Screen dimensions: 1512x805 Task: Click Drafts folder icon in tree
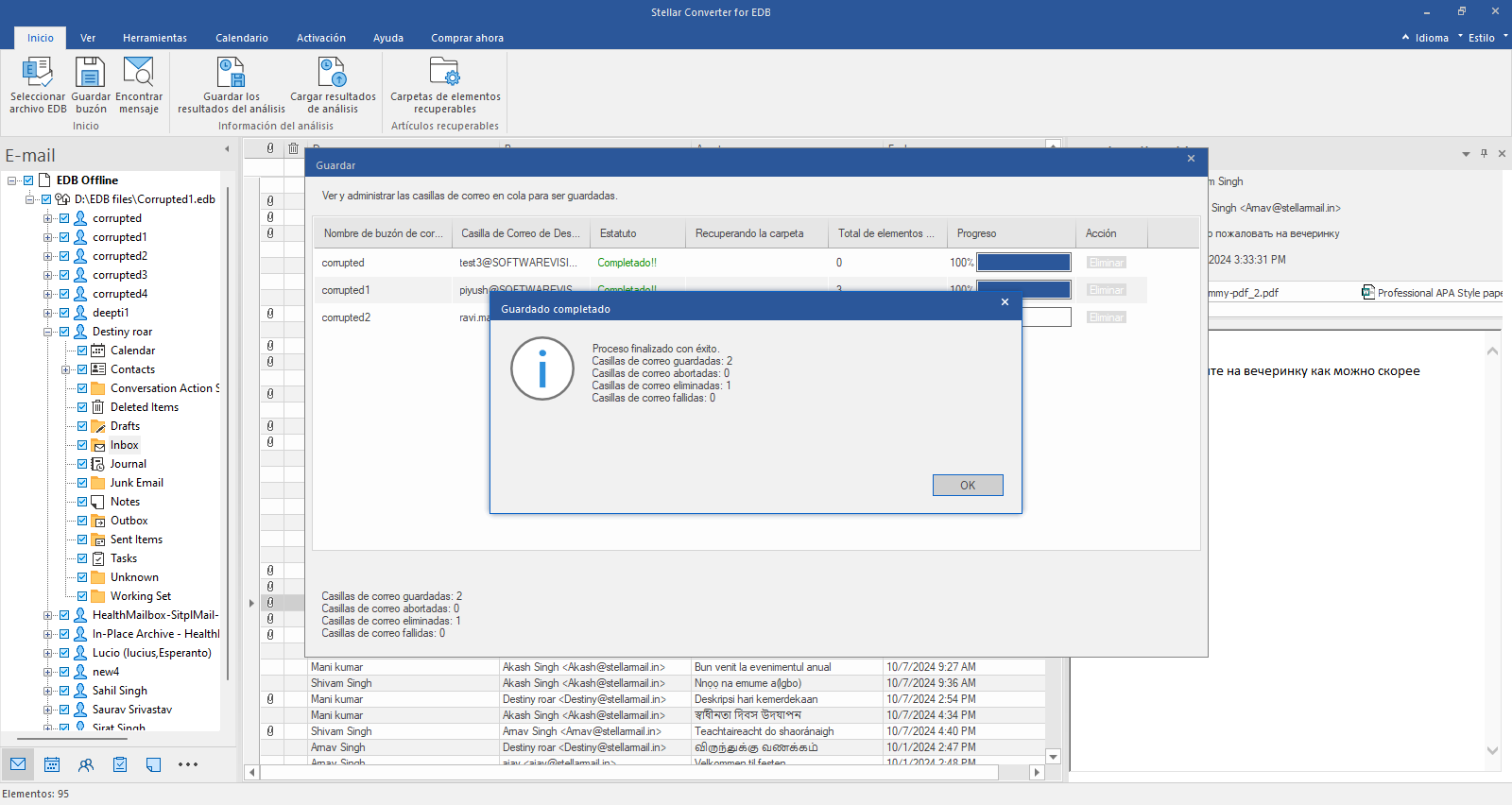pos(98,426)
